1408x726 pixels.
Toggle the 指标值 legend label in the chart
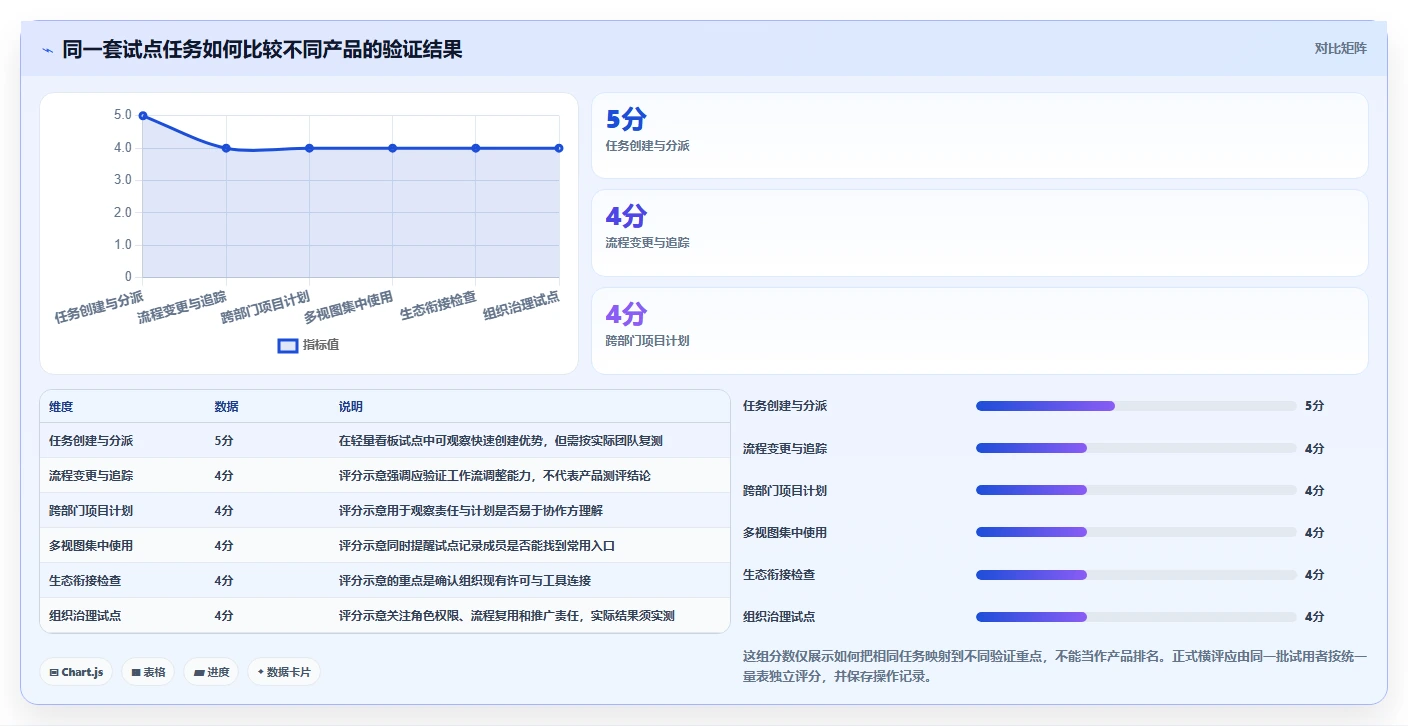(321, 345)
